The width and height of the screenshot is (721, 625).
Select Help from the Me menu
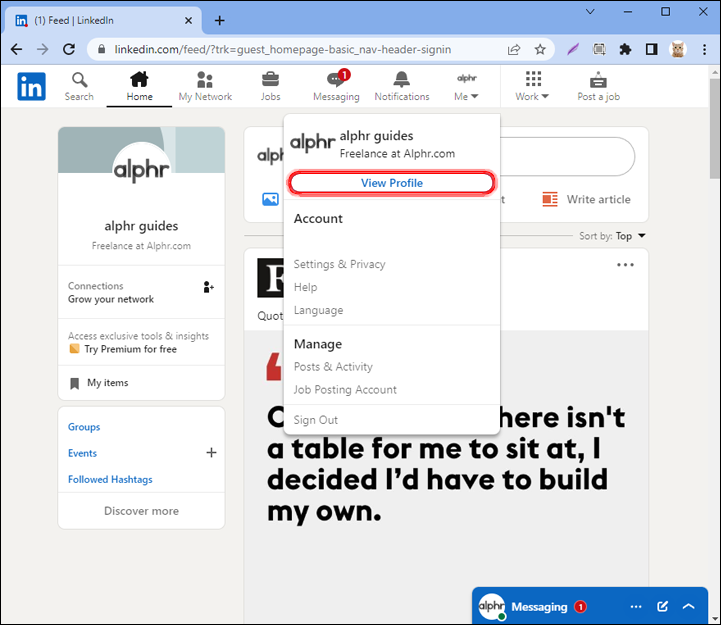[305, 287]
